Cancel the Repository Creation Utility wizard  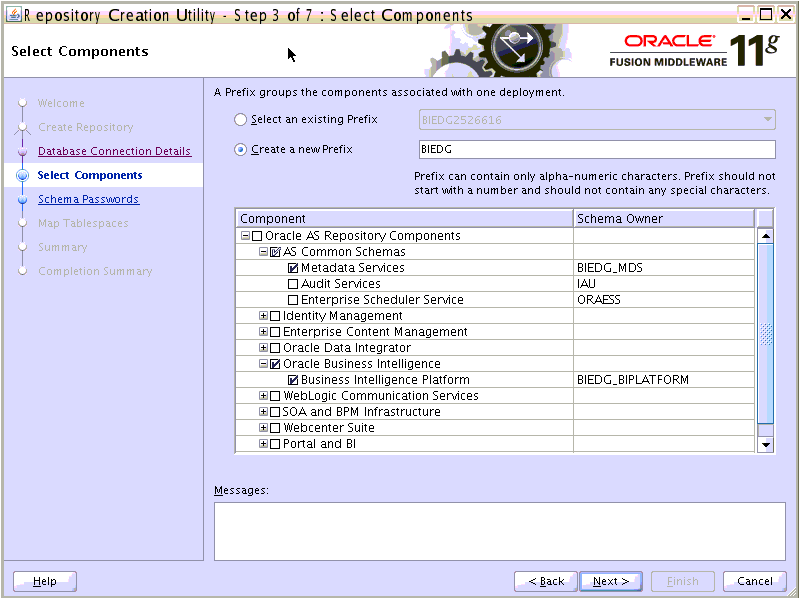tap(755, 581)
